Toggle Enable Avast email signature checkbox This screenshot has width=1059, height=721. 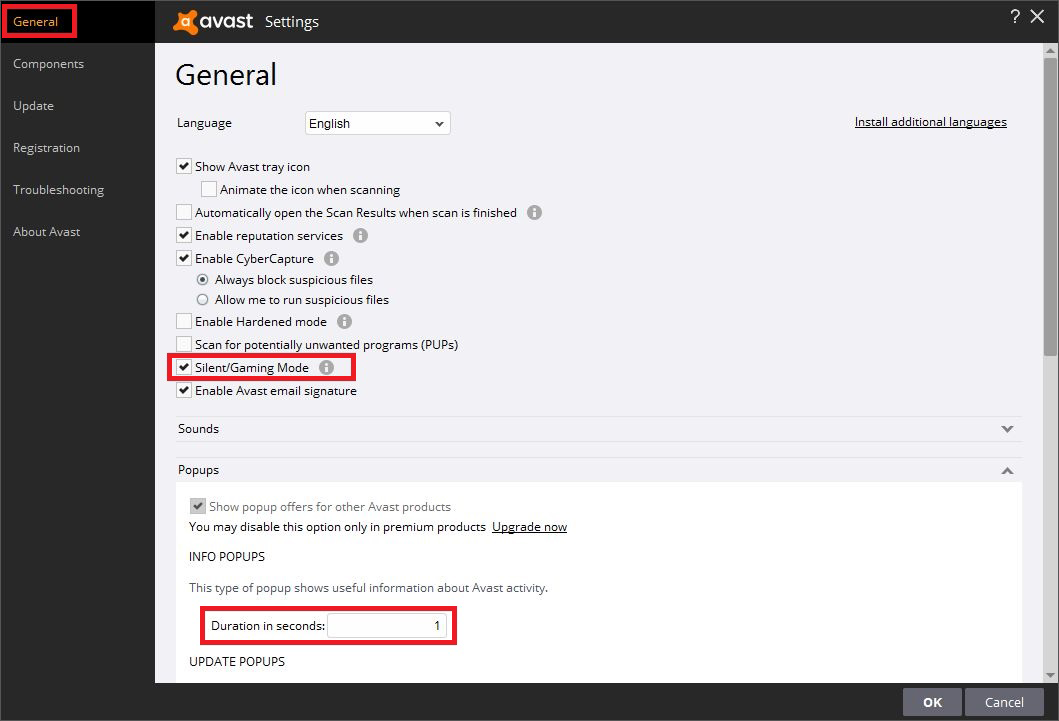(x=184, y=390)
